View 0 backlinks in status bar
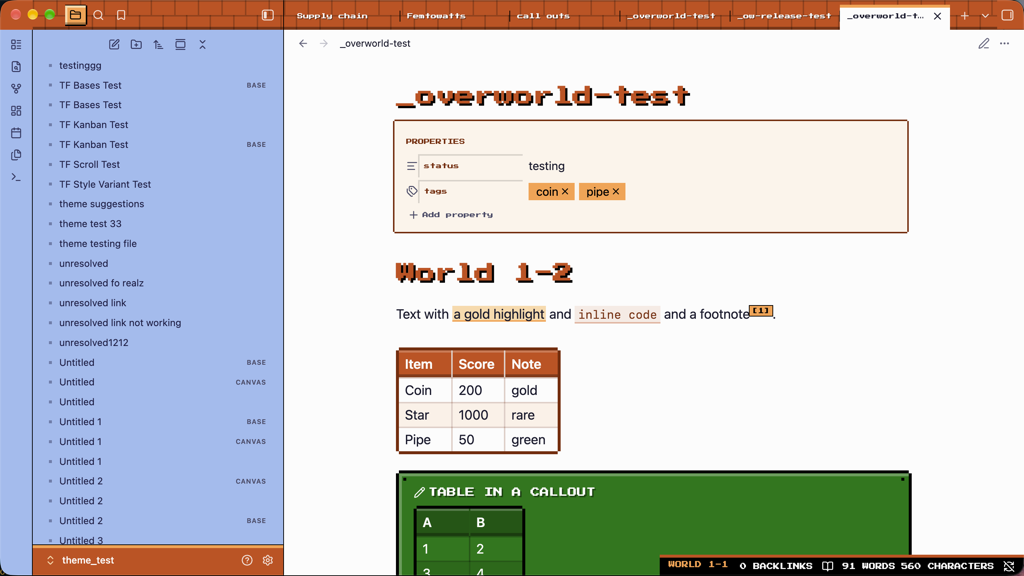Screen dimensions: 1024x576 coord(776,566)
